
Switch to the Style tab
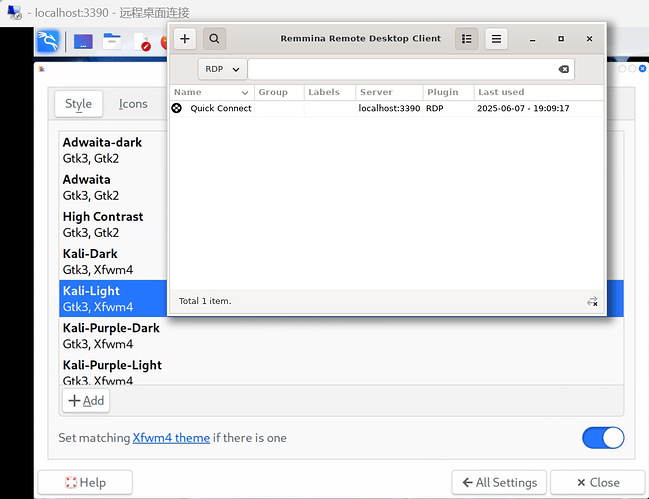pos(79,104)
